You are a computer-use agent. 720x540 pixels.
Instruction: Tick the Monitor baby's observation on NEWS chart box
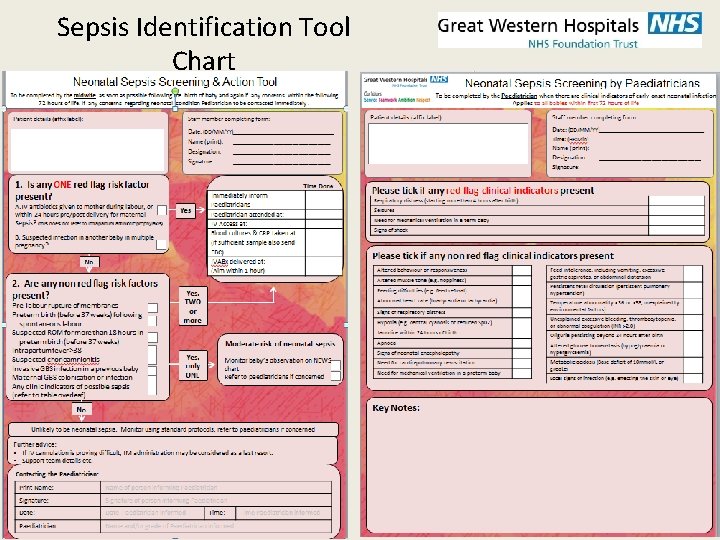(x=336, y=366)
